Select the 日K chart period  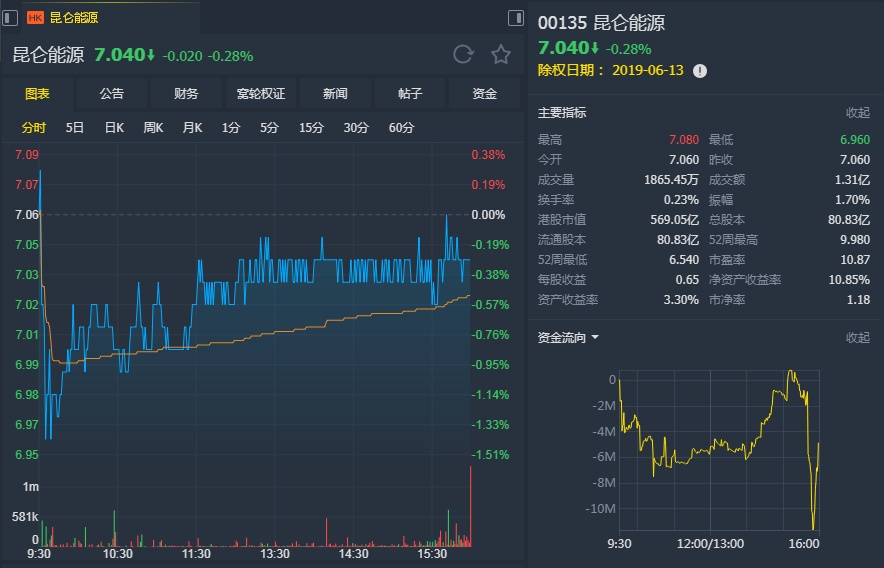[x=113, y=127]
